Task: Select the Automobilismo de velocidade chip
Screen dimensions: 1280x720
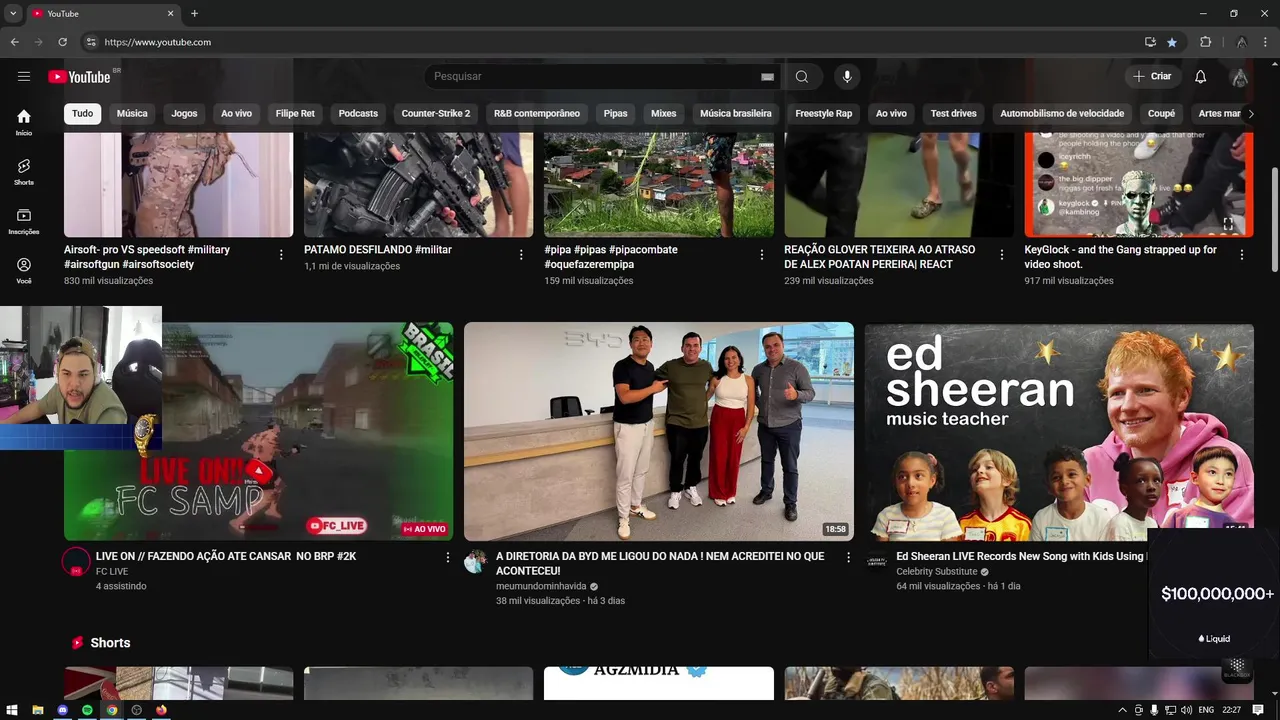Action: (x=1062, y=114)
